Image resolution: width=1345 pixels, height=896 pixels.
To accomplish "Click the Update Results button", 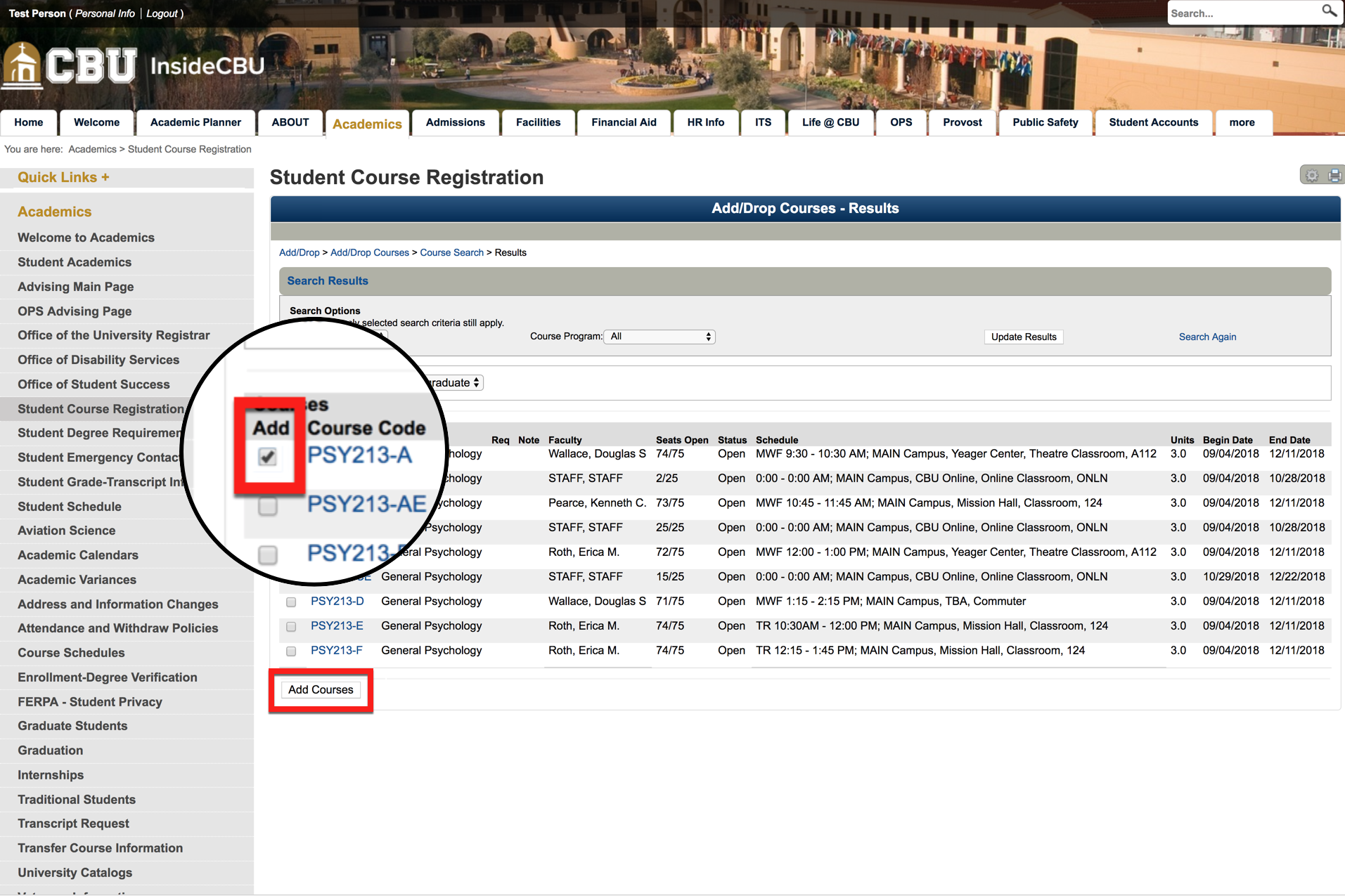I will pos(1023,337).
